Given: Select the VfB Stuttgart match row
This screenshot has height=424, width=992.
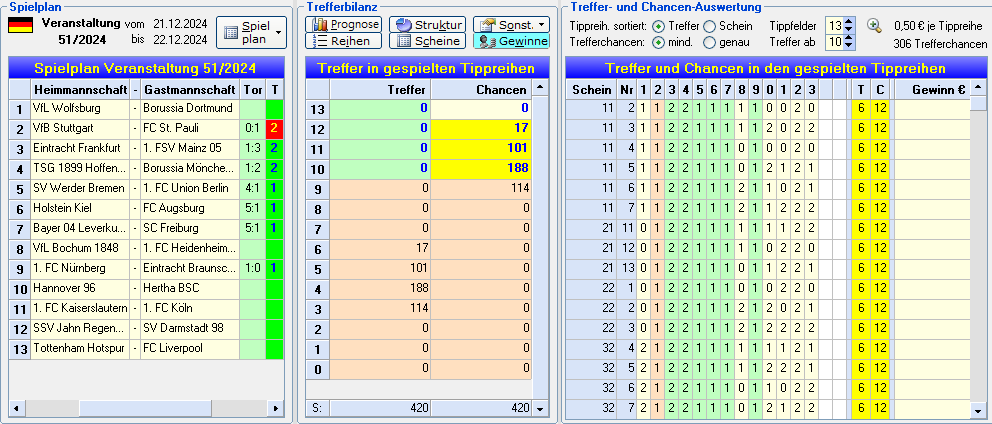Looking at the screenshot, I should pyautogui.click(x=146, y=128).
